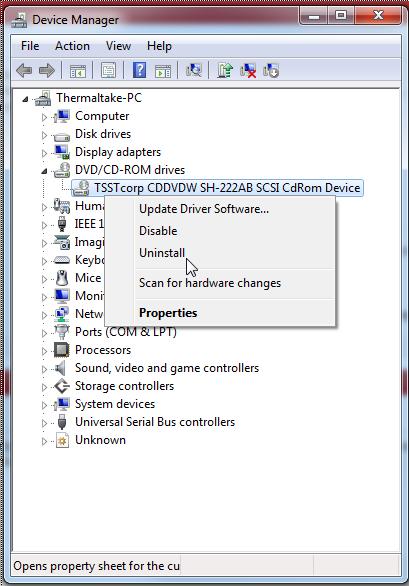Open the Help question-mark toolbar icon
409x586 pixels.
click(x=139, y=70)
